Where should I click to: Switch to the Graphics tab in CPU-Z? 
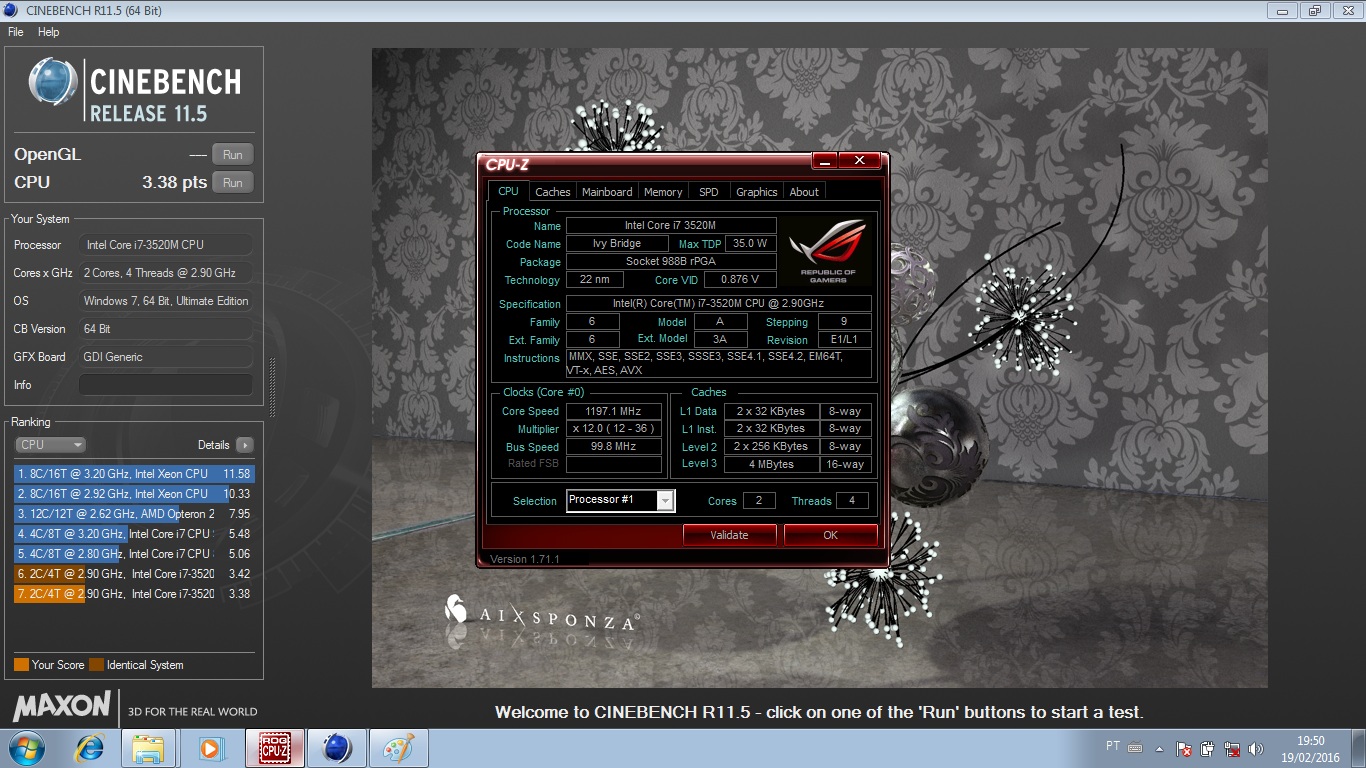pyautogui.click(x=756, y=192)
